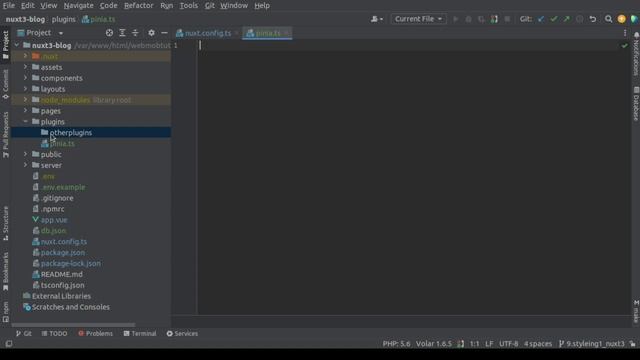Click Git Push arrow icon
Viewport: 640px width, 360px height.
[567, 19]
